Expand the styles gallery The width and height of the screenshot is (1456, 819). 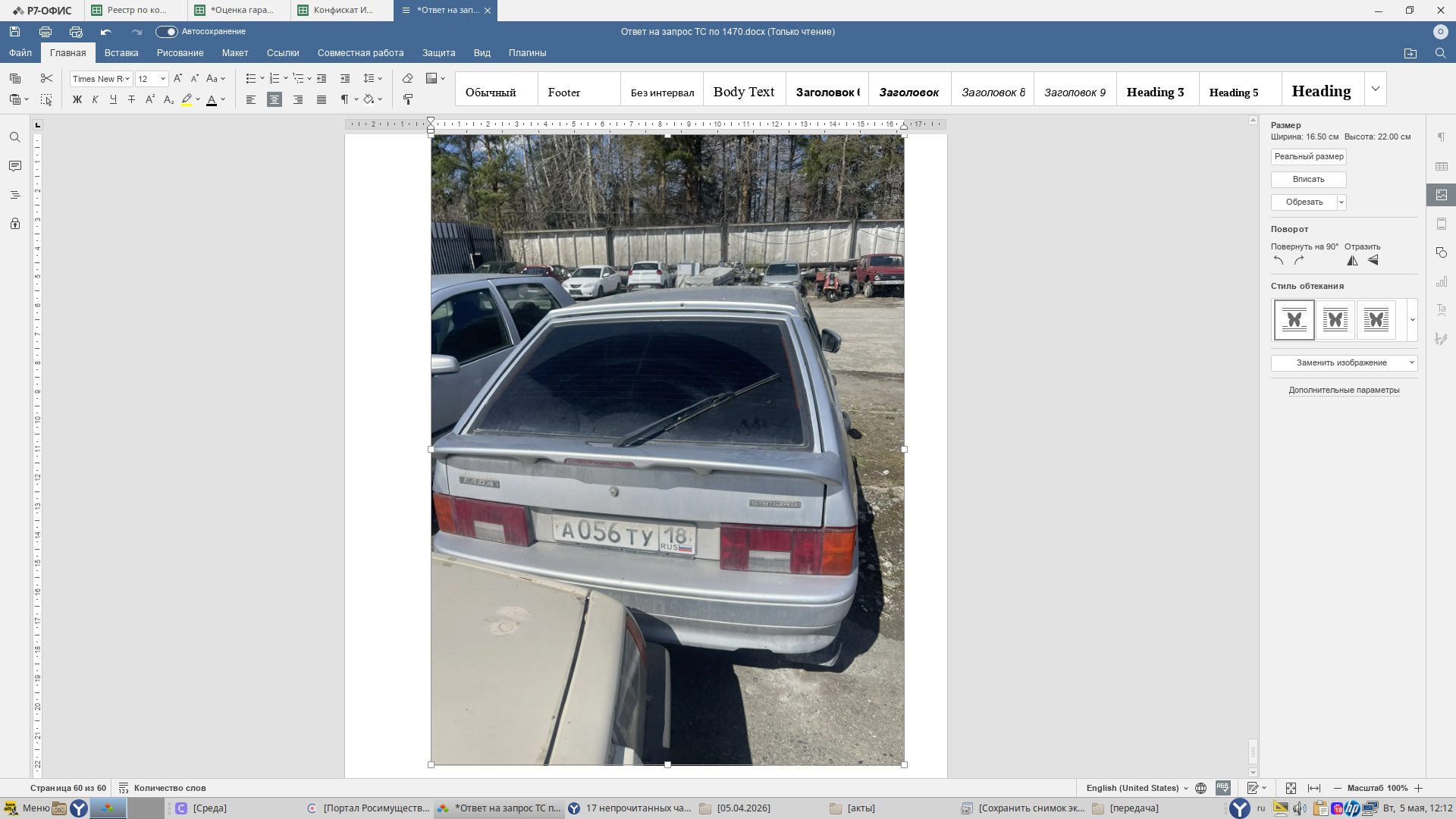click(x=1376, y=89)
